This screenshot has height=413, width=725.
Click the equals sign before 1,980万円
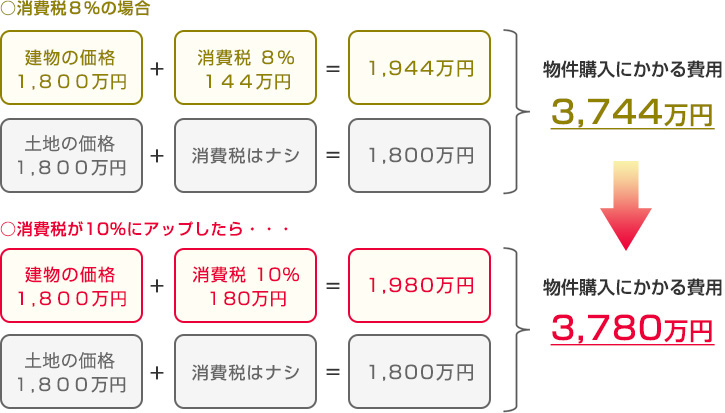(333, 286)
